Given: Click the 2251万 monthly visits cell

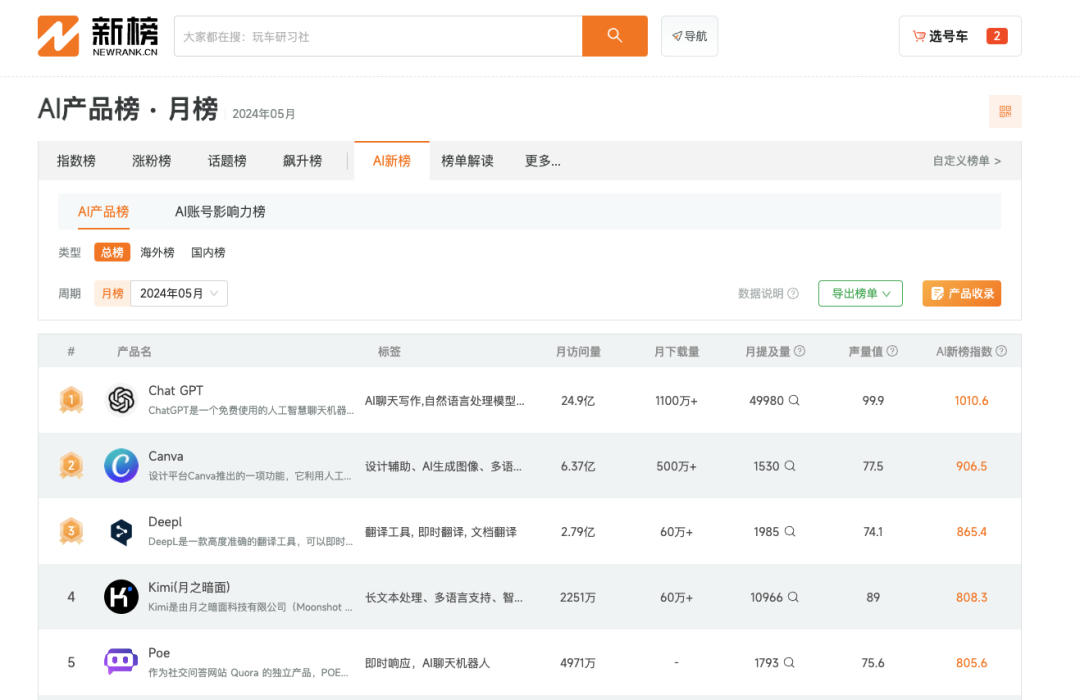Looking at the screenshot, I should (x=578, y=597).
